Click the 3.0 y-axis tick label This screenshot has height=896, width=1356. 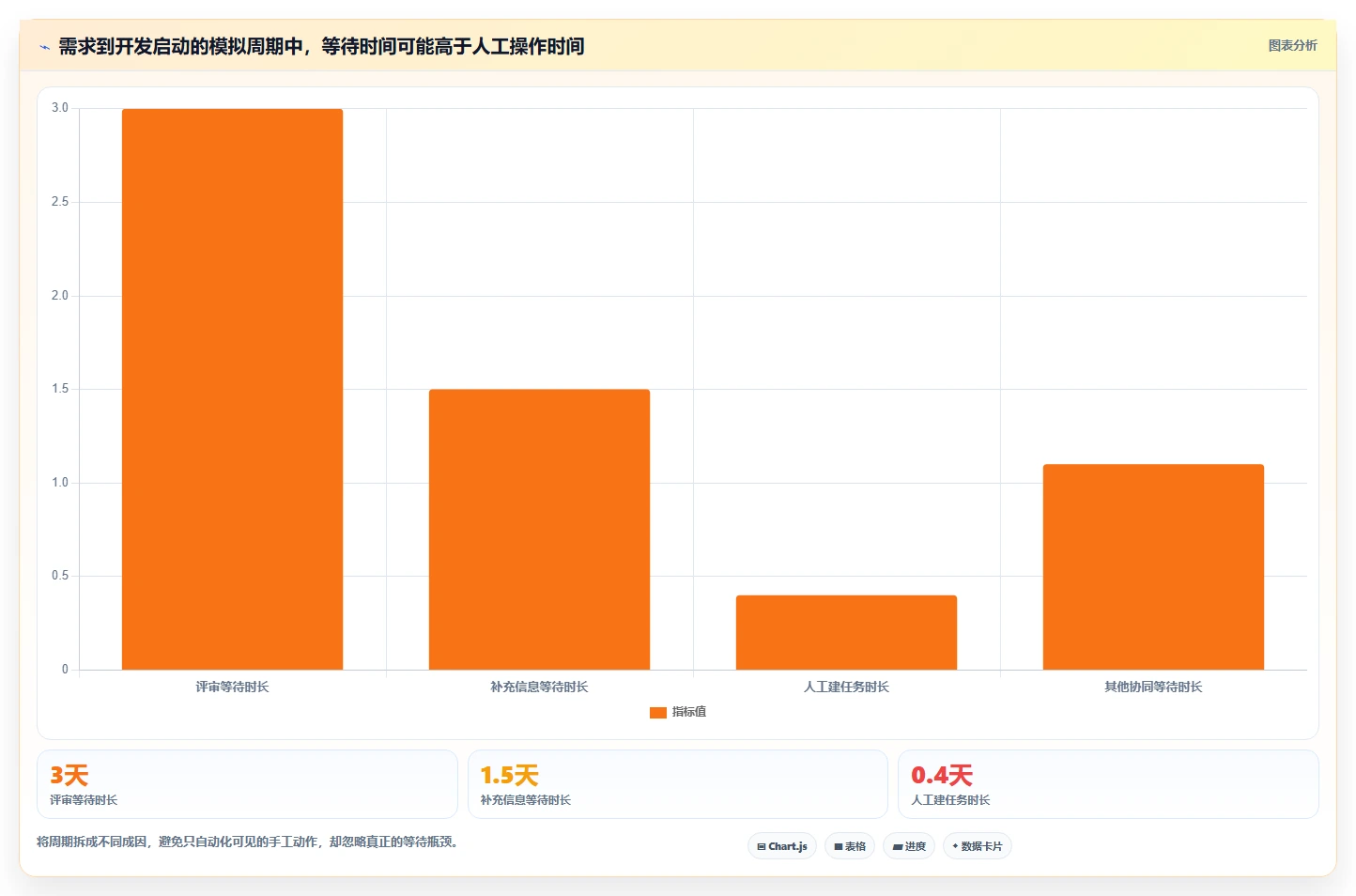coord(60,108)
